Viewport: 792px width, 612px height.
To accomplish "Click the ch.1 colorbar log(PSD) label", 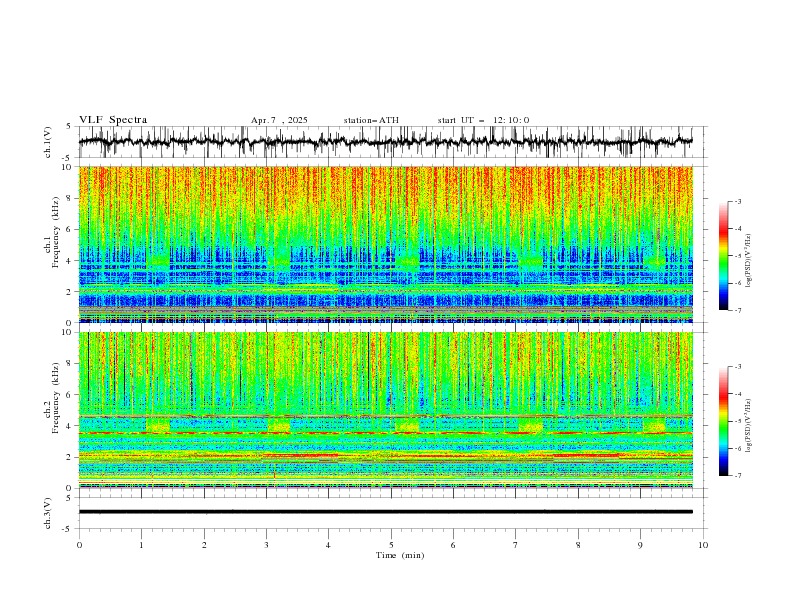I will pyautogui.click(x=749, y=261).
